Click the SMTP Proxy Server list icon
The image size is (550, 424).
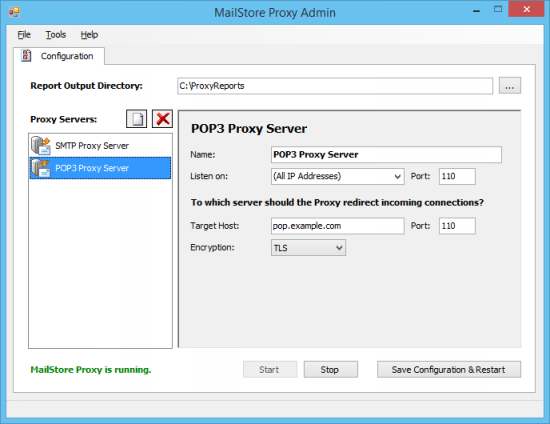click(x=41, y=146)
